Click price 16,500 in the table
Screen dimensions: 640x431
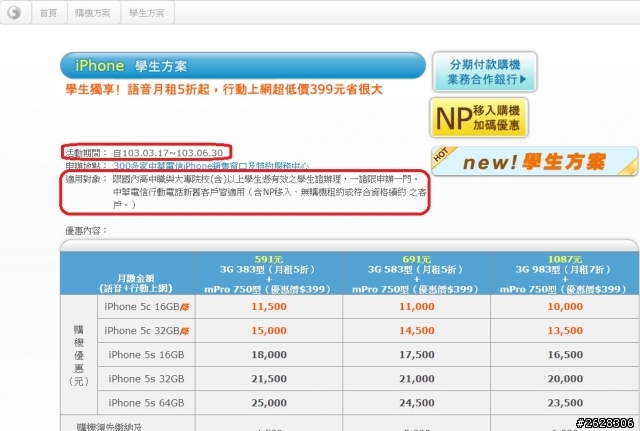[565, 355]
